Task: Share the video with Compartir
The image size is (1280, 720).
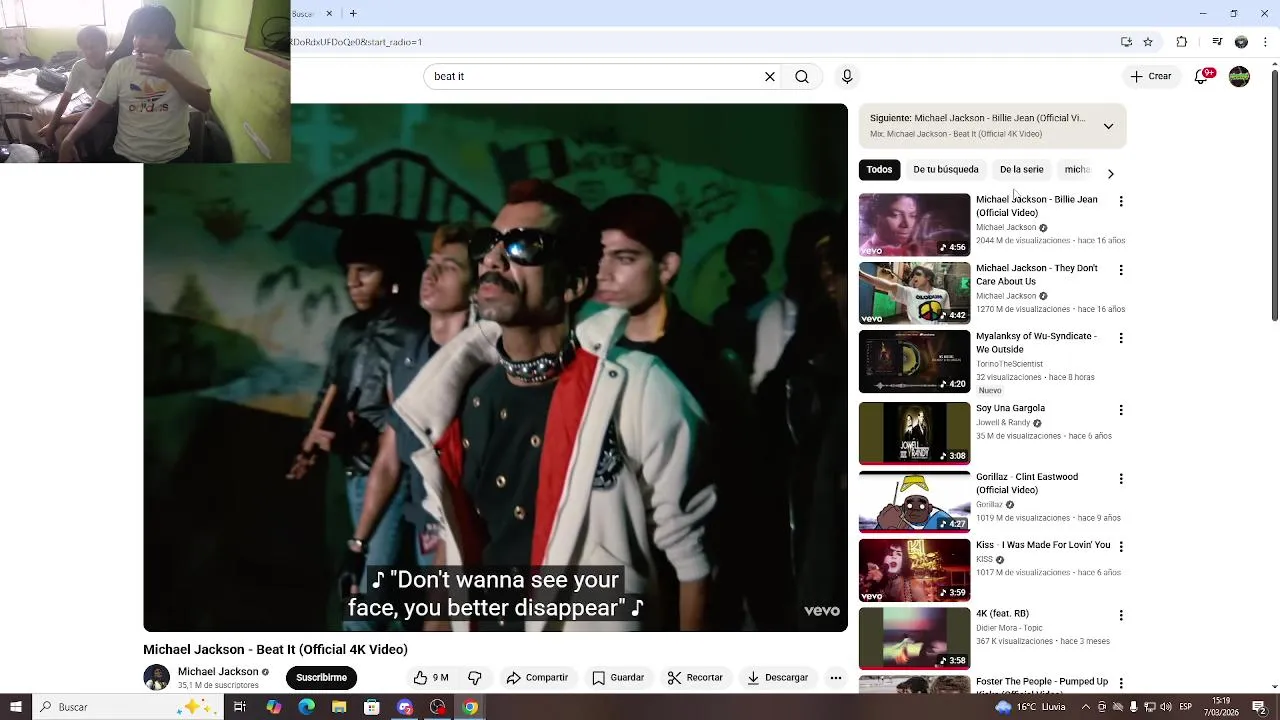Action: tap(537, 677)
